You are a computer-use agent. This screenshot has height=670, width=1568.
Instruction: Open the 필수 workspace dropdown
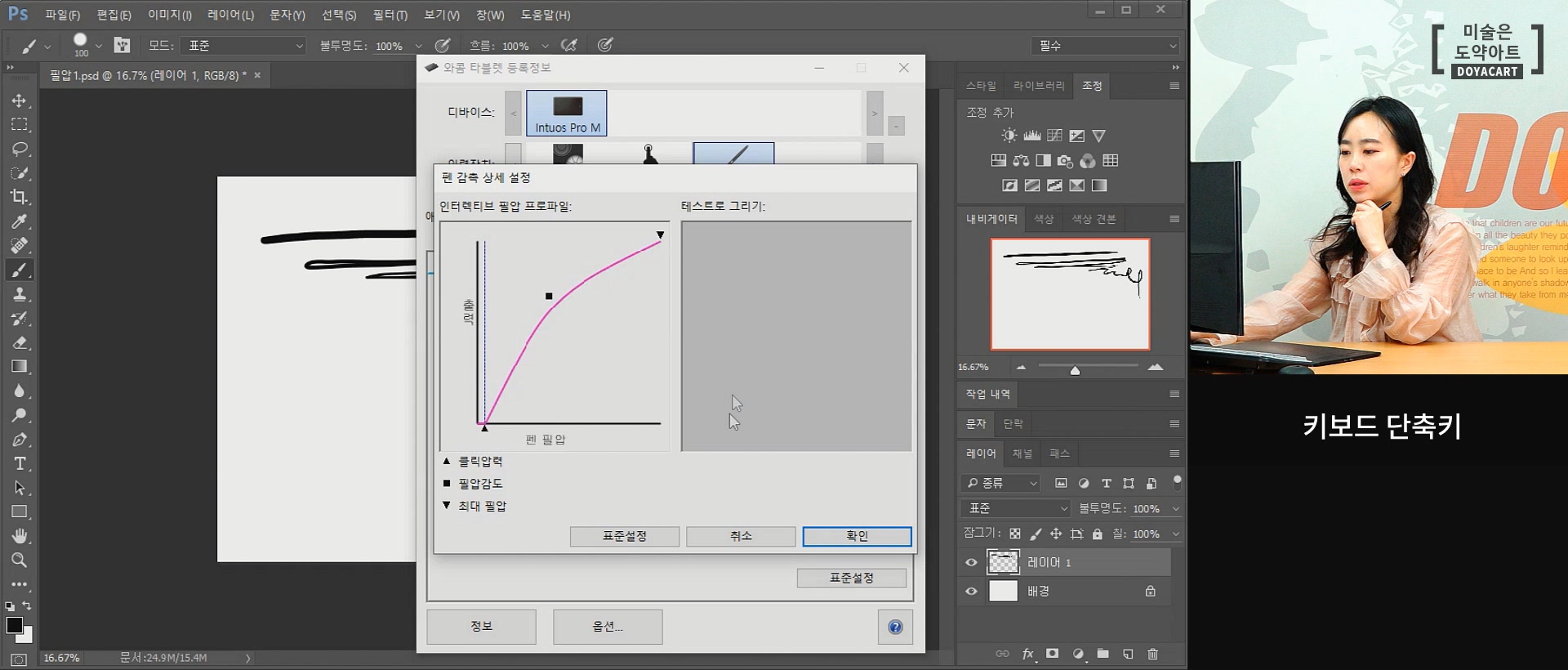coord(1106,46)
